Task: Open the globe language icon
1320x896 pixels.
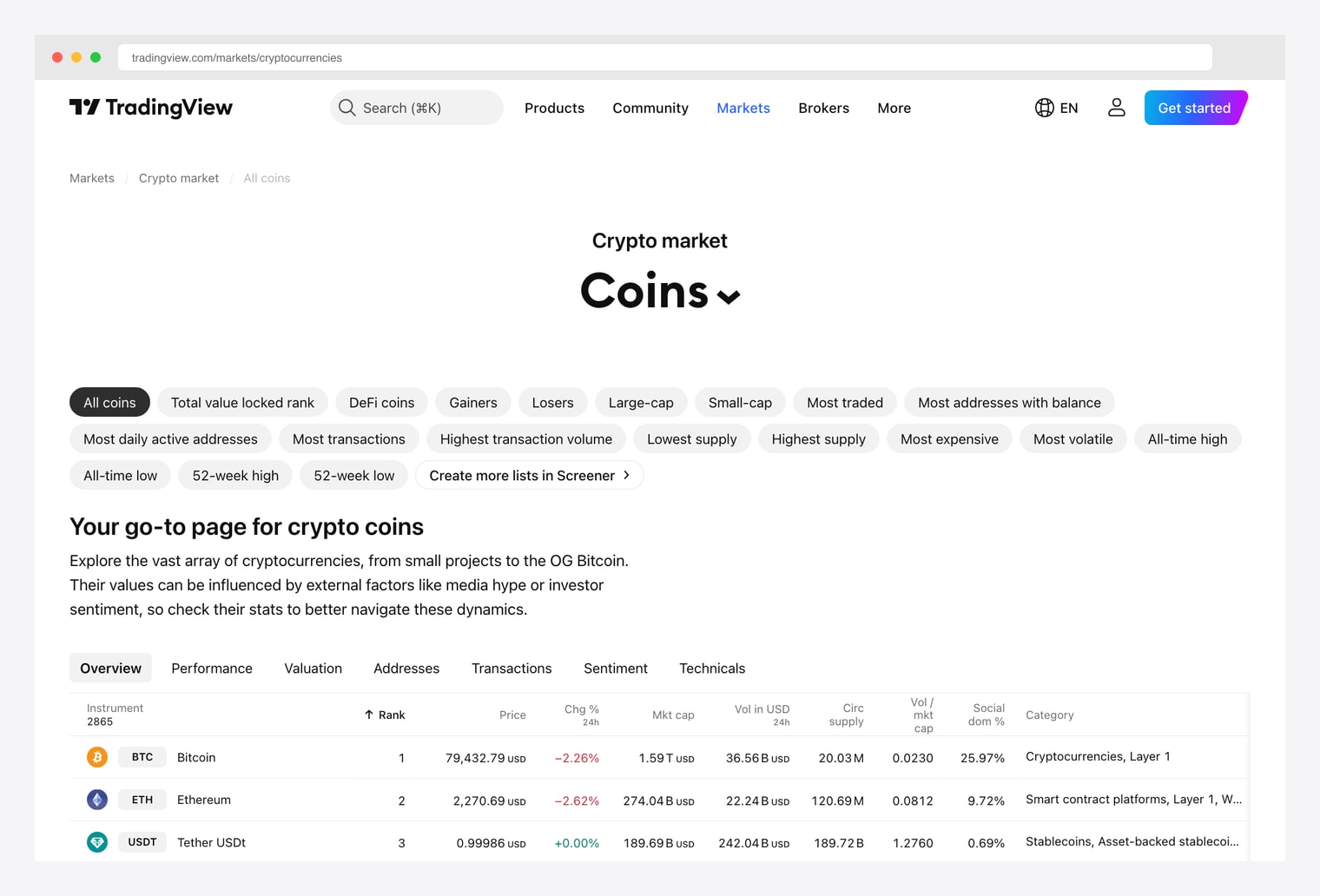Action: pyautogui.click(x=1044, y=108)
